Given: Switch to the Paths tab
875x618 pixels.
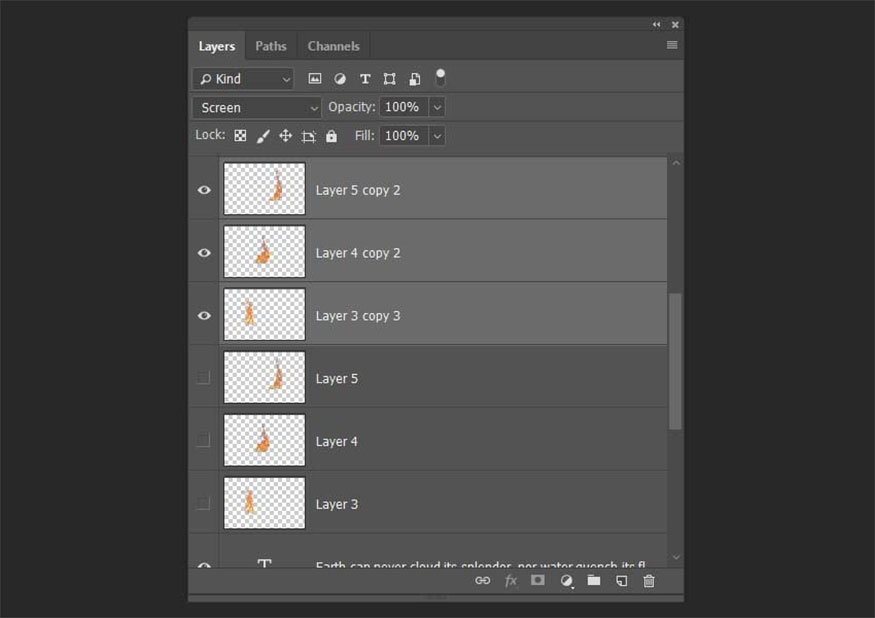Looking at the screenshot, I should pos(271,46).
